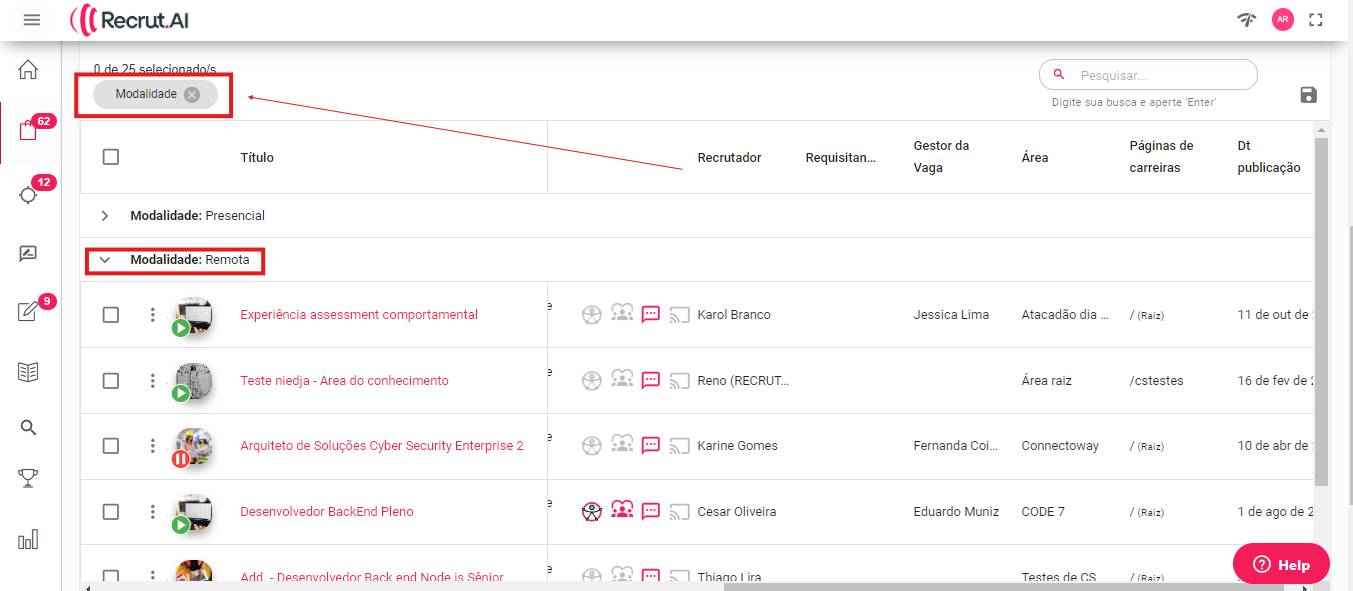Sort by the Área column header
This screenshot has height=591, width=1353.
click(1035, 158)
